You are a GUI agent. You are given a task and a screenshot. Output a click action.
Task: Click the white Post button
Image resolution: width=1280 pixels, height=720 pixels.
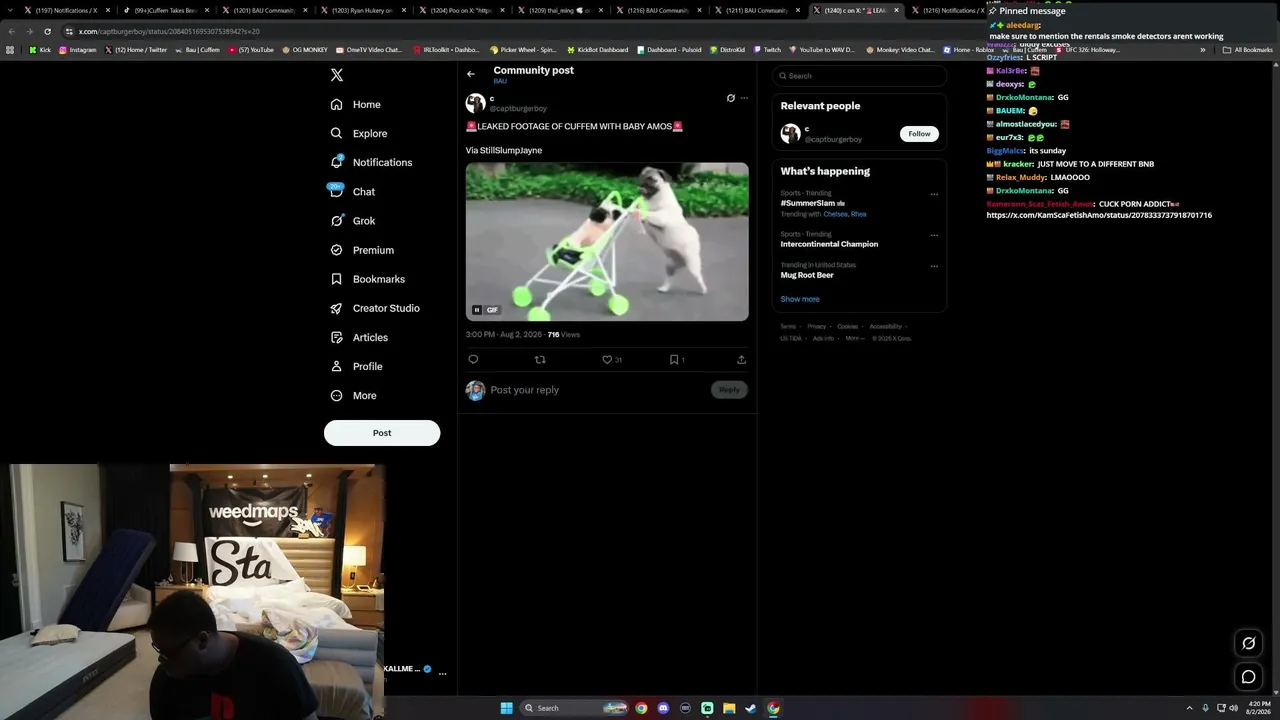coord(382,433)
